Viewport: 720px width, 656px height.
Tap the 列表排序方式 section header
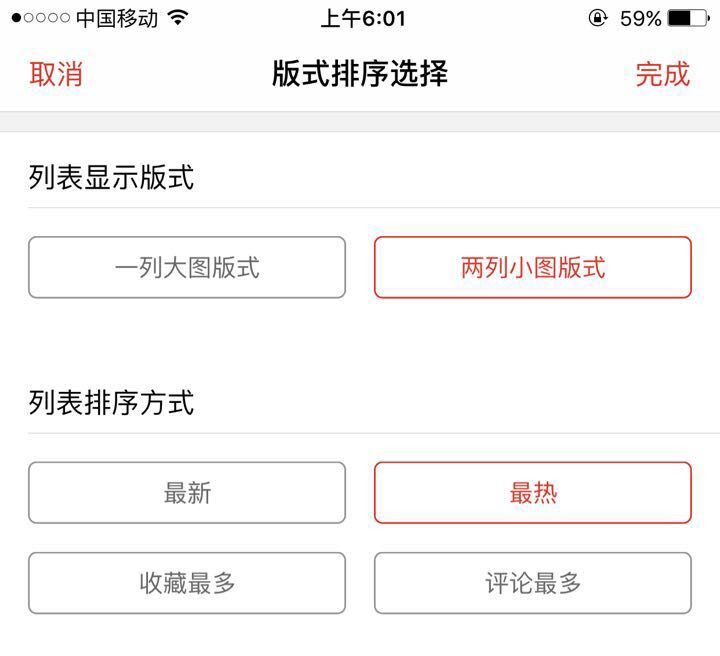click(x=111, y=403)
